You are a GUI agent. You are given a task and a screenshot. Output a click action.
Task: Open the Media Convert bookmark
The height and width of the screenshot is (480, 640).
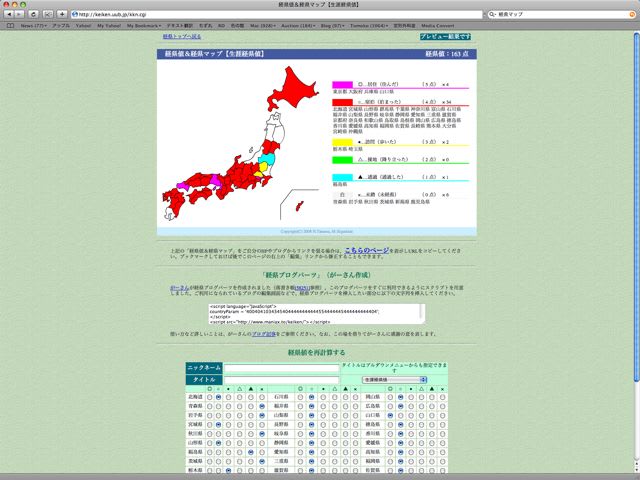coord(438,26)
